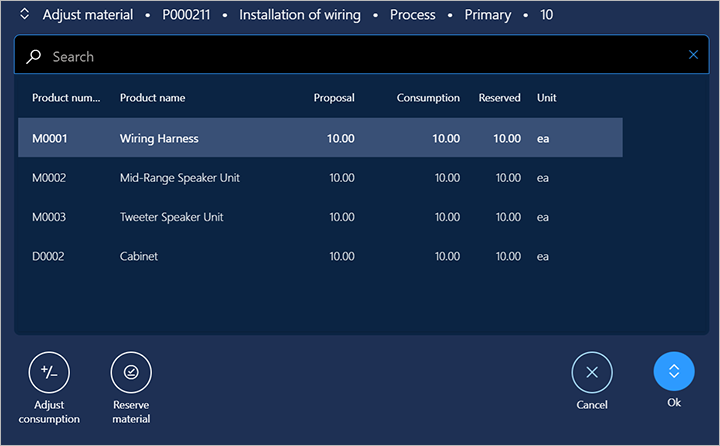Expand the dialog header chevron icon
The height and width of the screenshot is (446, 720).
(x=24, y=14)
